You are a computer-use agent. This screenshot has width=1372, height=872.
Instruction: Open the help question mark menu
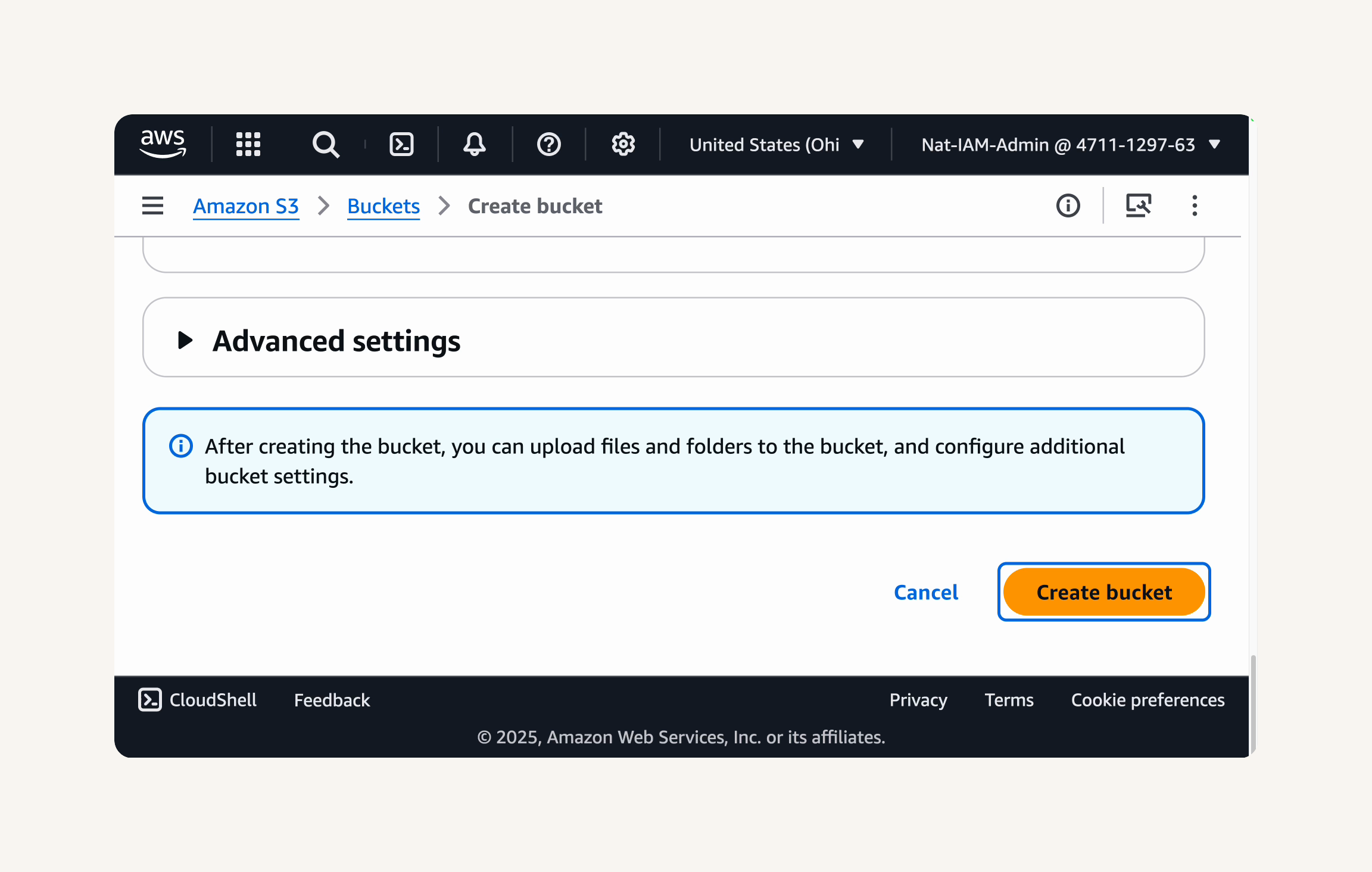point(548,144)
